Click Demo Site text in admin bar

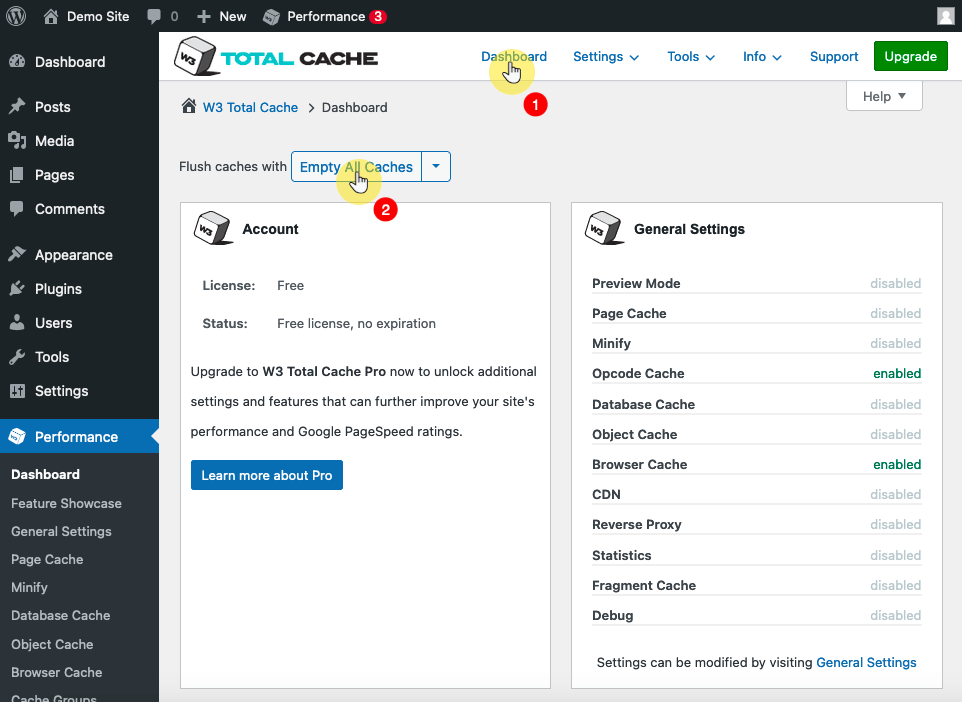click(98, 17)
